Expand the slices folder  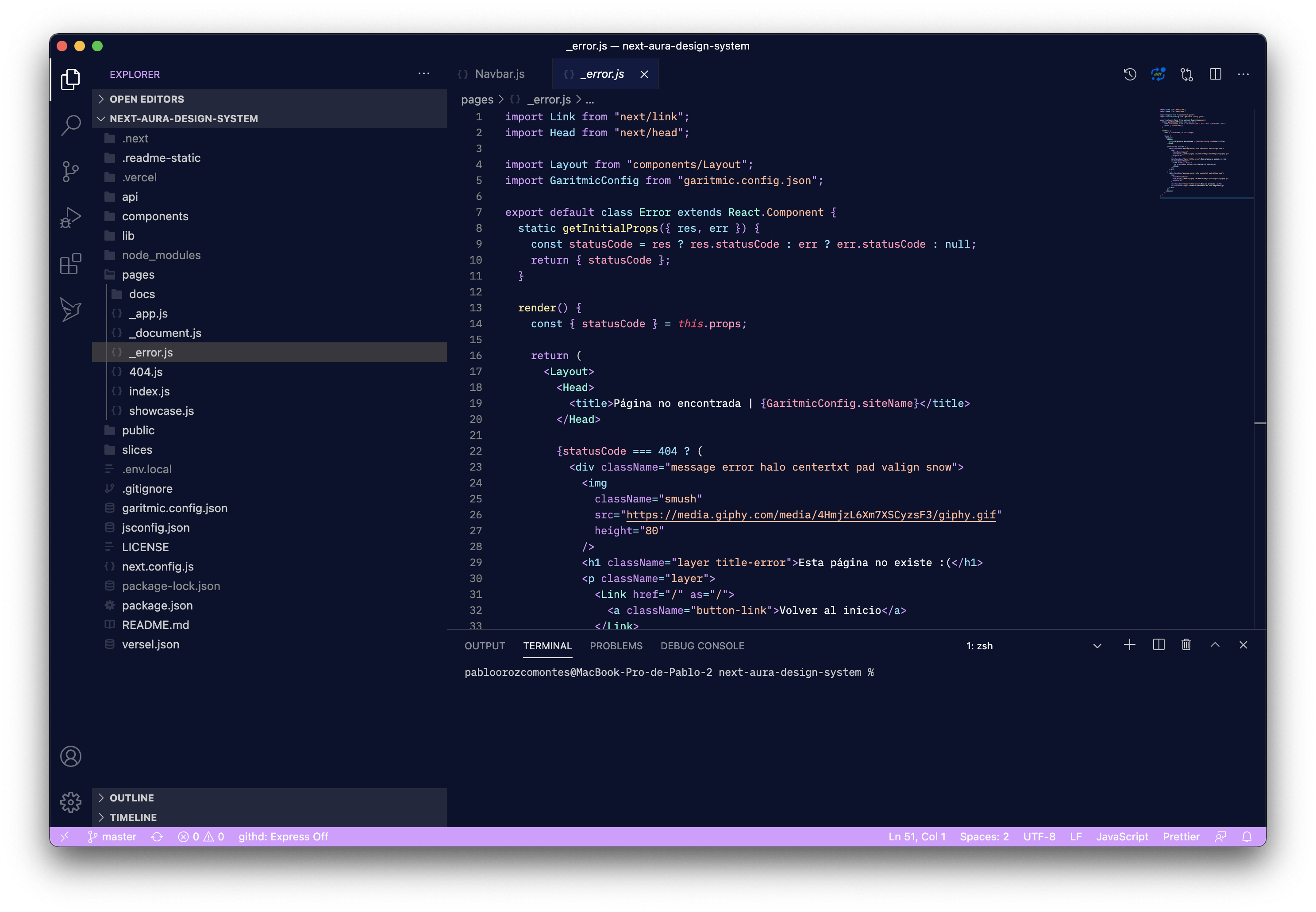pyautogui.click(x=269, y=450)
